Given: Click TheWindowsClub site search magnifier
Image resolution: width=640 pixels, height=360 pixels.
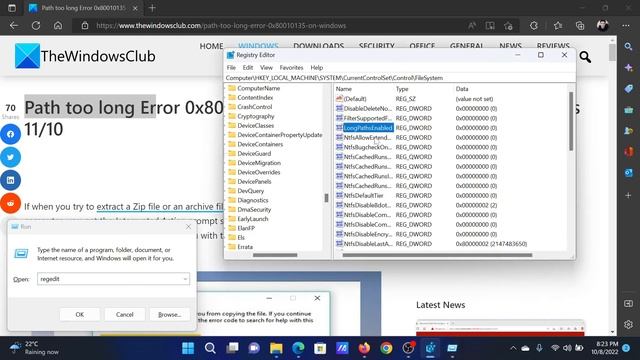Looking at the screenshot, I should pyautogui.click(x=585, y=57).
